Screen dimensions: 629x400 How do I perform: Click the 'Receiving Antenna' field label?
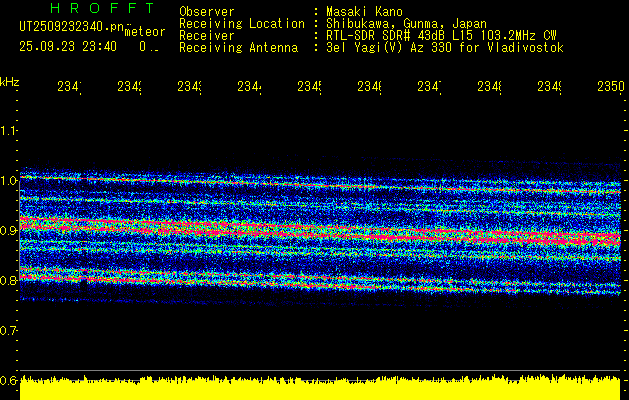click(238, 47)
